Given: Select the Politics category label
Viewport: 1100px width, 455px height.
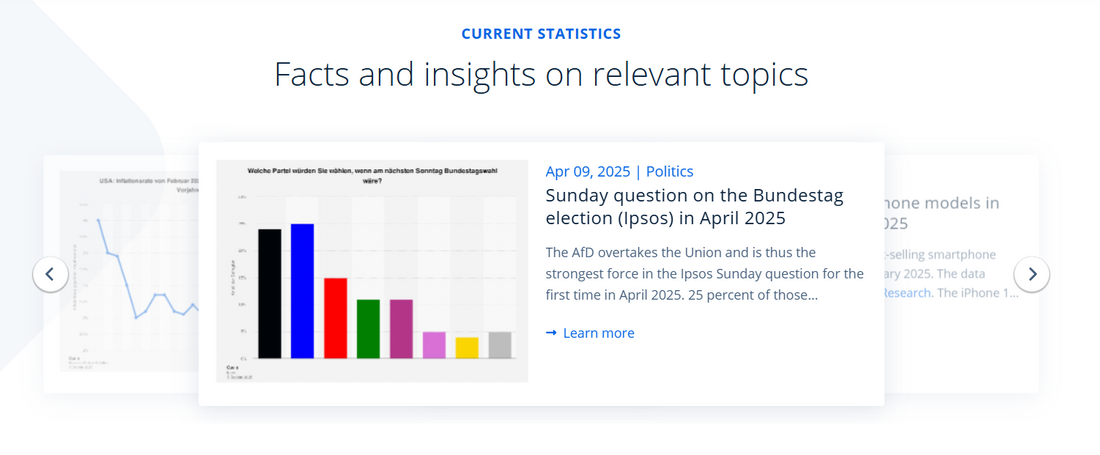Looking at the screenshot, I should click(x=670, y=172).
